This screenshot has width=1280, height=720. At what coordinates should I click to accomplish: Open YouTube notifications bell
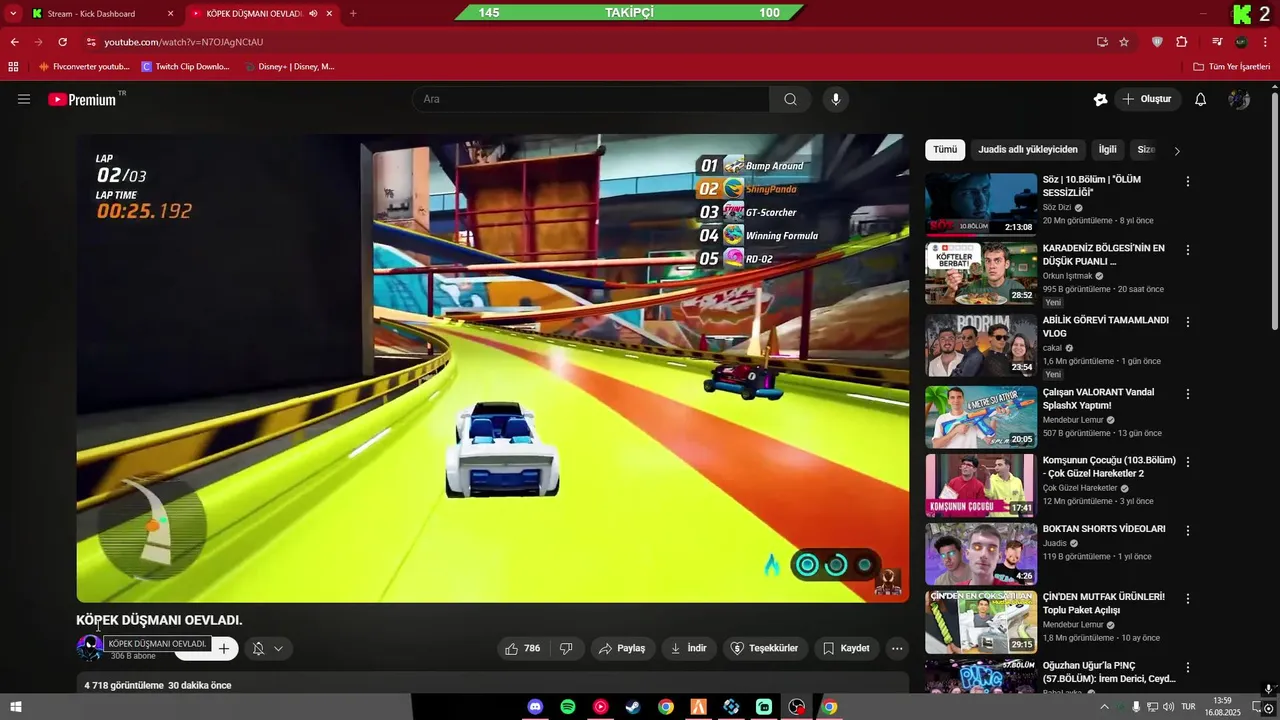click(1201, 99)
